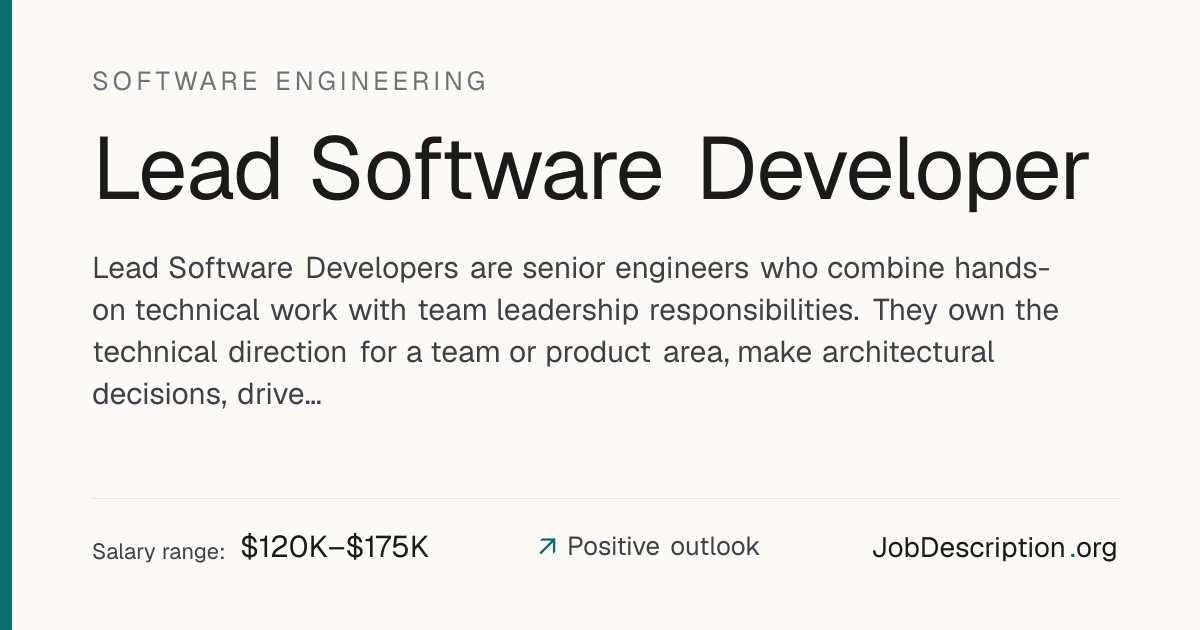Click the job description paragraph

click(575, 331)
